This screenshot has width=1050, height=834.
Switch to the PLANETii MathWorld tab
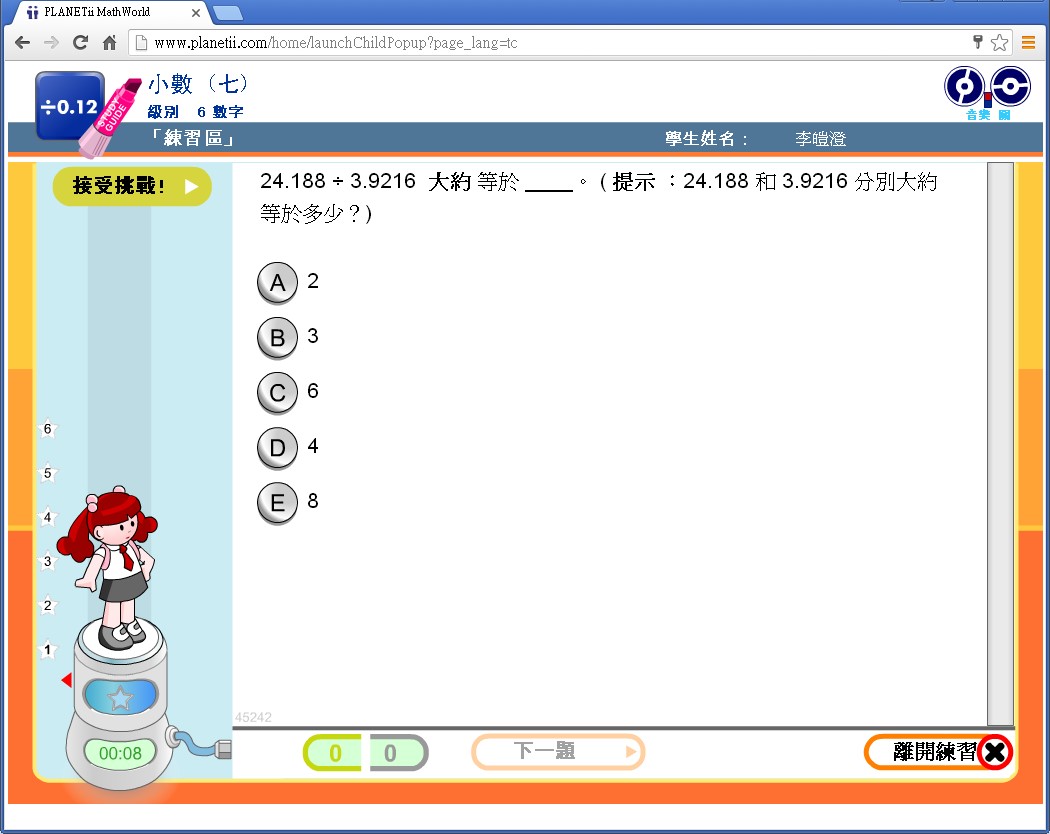point(100,13)
